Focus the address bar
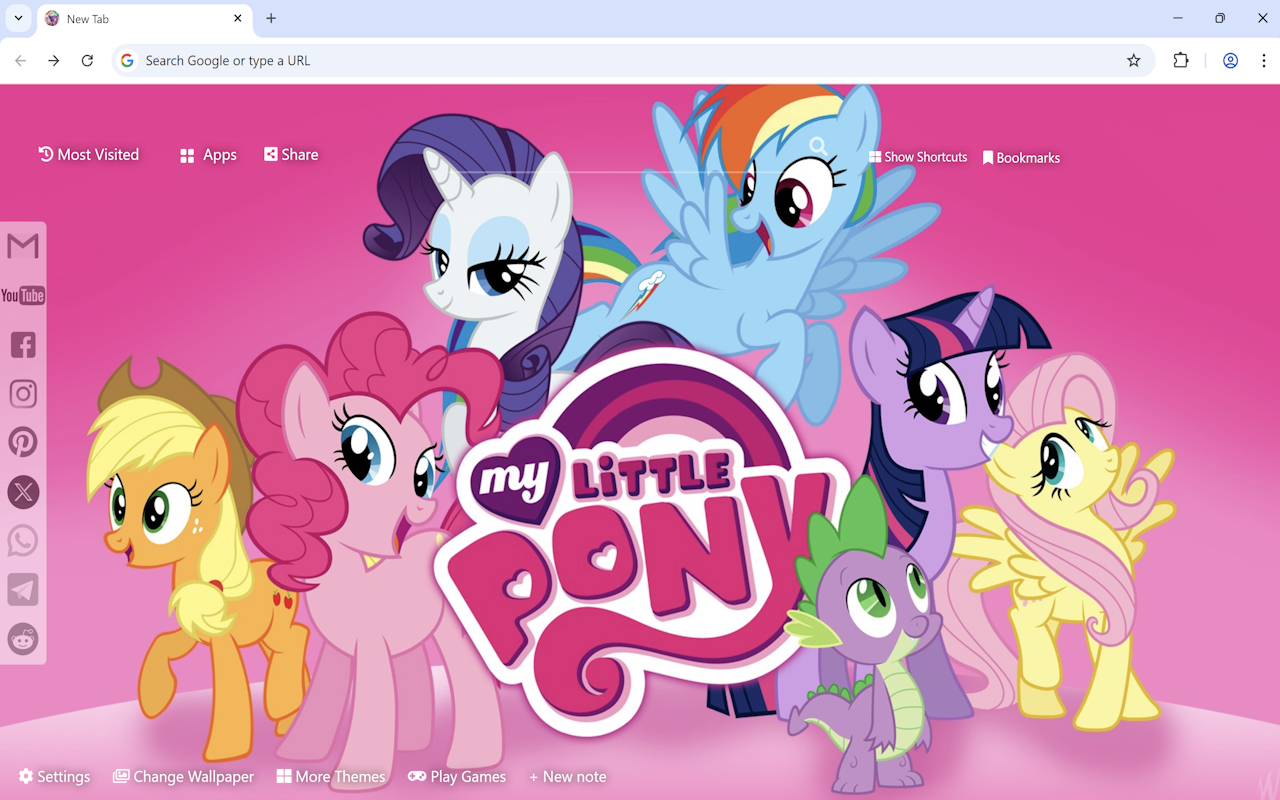1280x800 pixels. pos(632,60)
